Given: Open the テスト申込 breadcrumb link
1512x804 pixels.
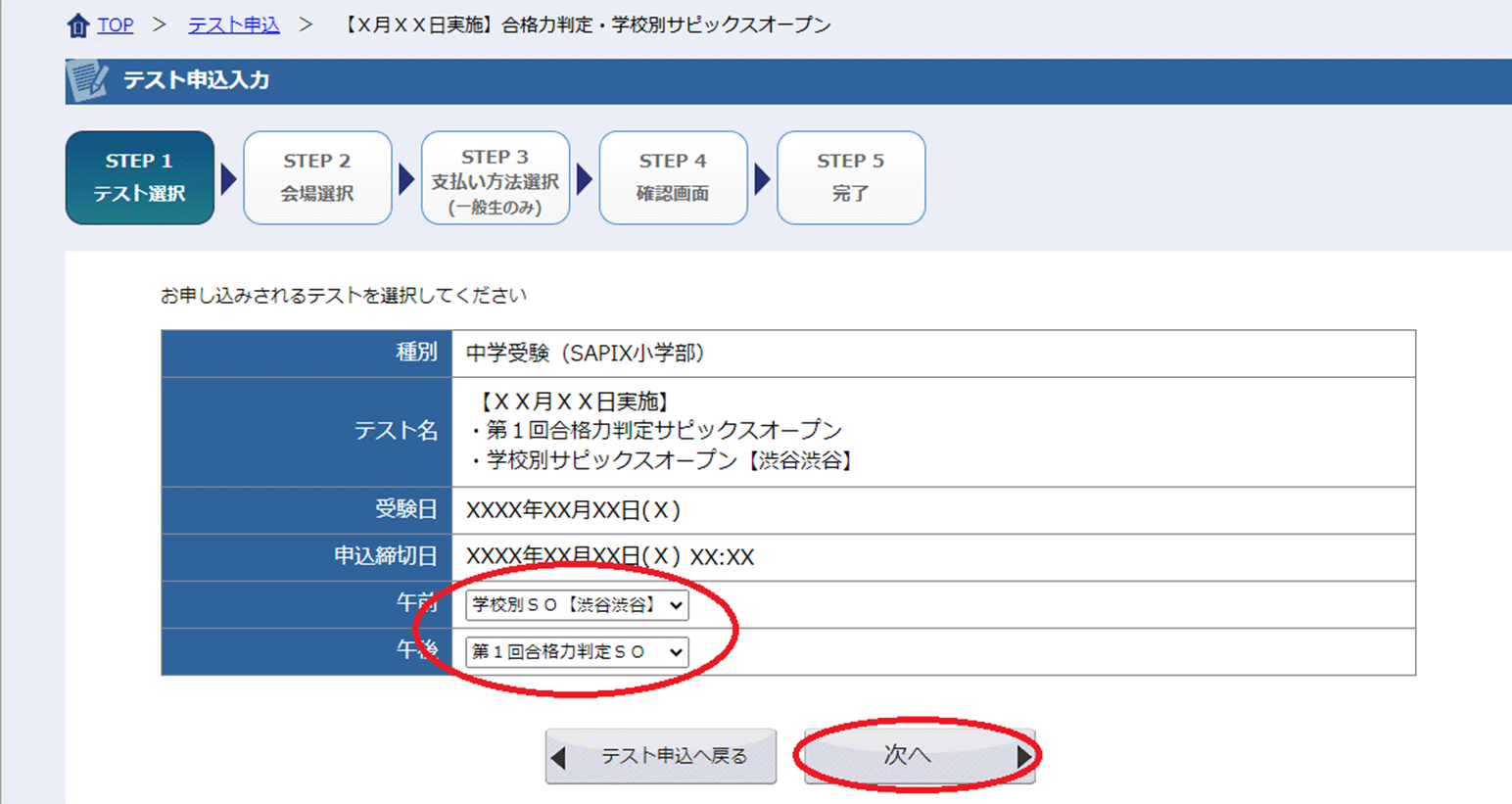Looking at the screenshot, I should click(233, 24).
